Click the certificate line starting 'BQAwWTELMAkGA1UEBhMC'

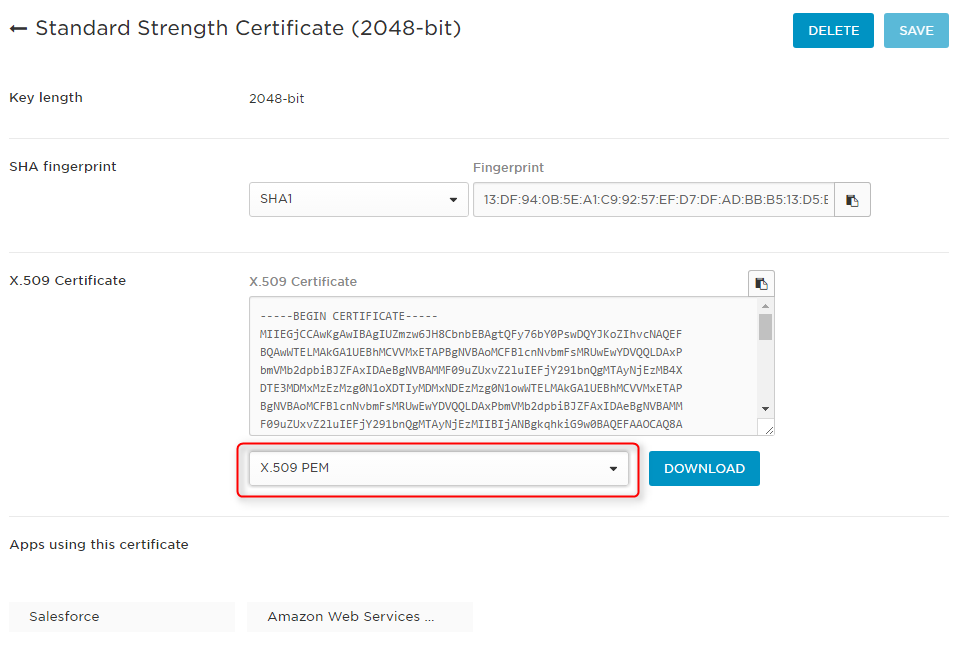click(470, 352)
